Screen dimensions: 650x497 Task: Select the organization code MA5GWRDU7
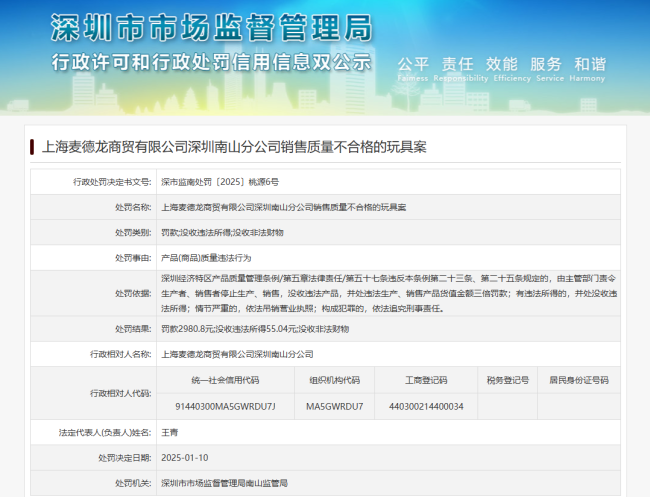335,407
